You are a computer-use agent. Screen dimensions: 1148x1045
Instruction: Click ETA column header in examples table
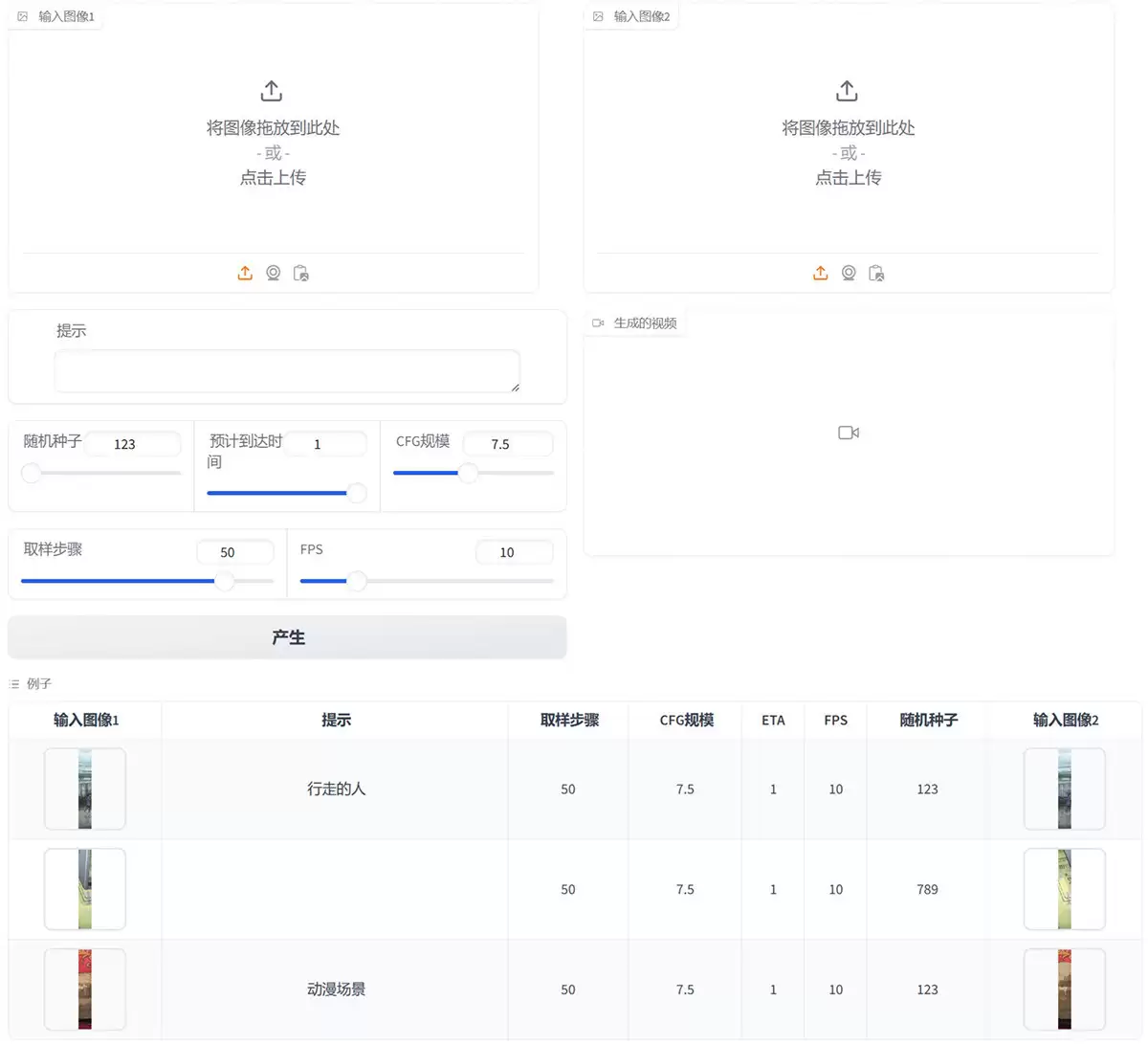(x=773, y=721)
